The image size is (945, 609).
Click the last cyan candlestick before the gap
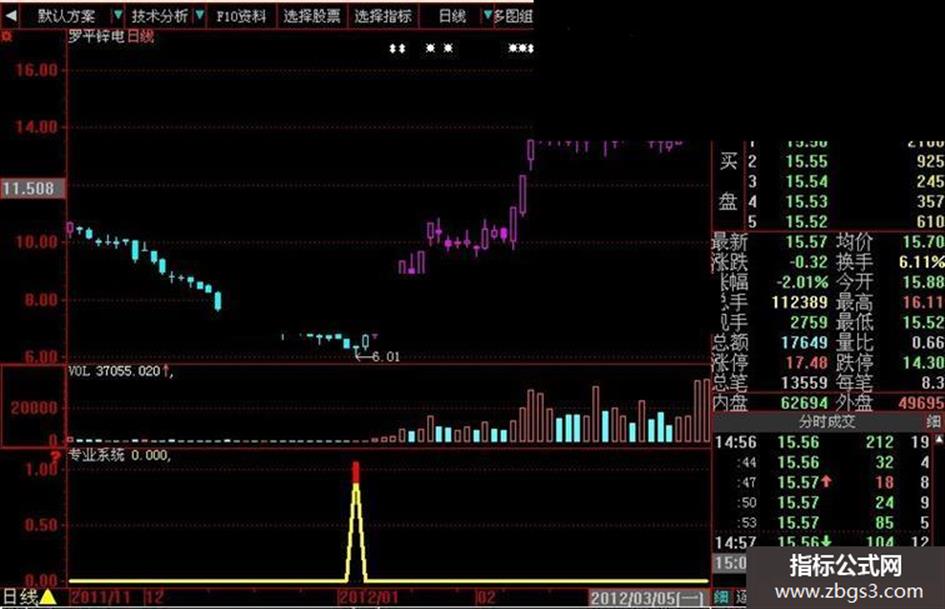pyautogui.click(x=218, y=301)
